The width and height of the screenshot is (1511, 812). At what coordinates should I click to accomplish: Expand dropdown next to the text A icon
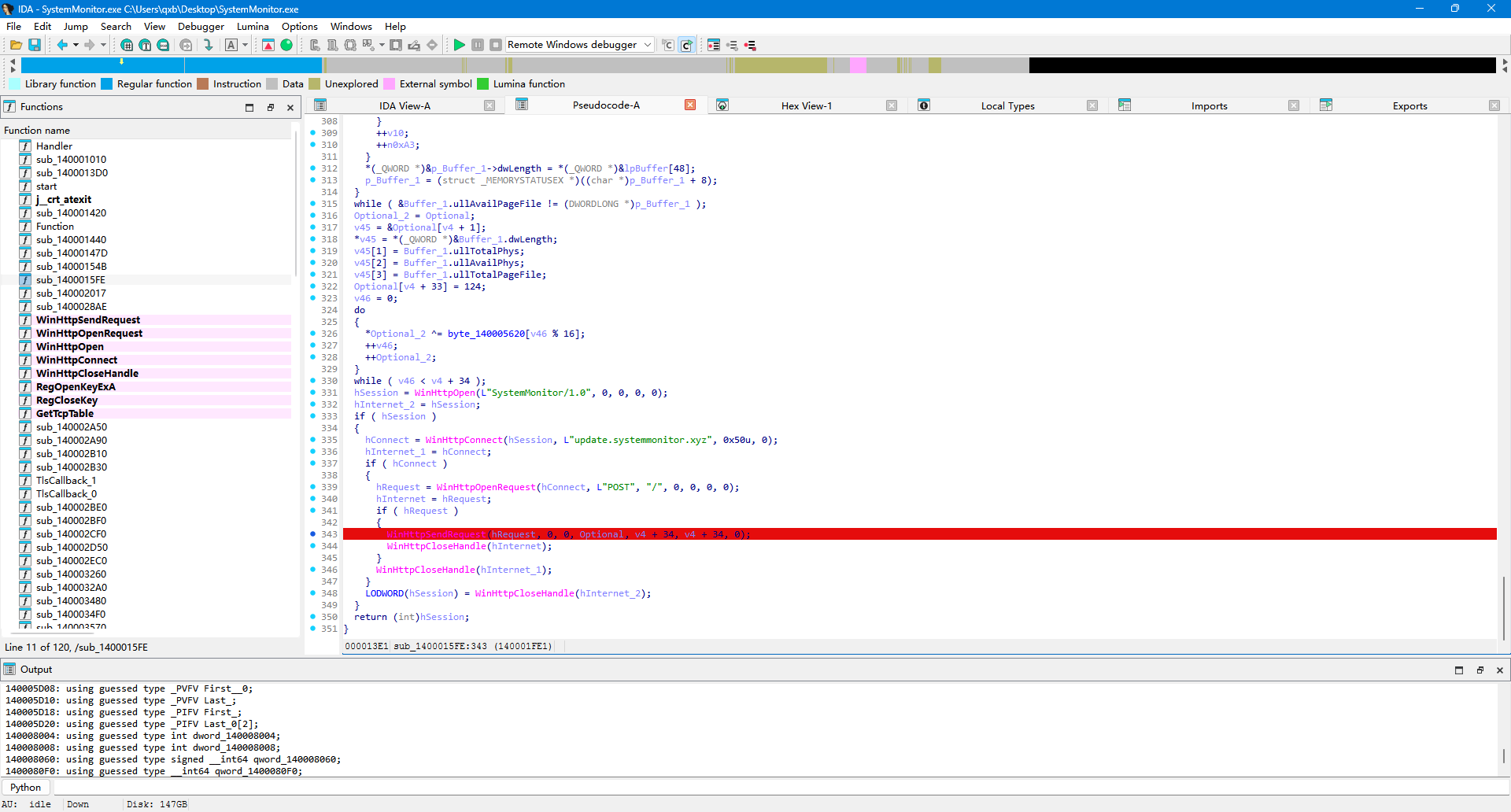click(245, 46)
